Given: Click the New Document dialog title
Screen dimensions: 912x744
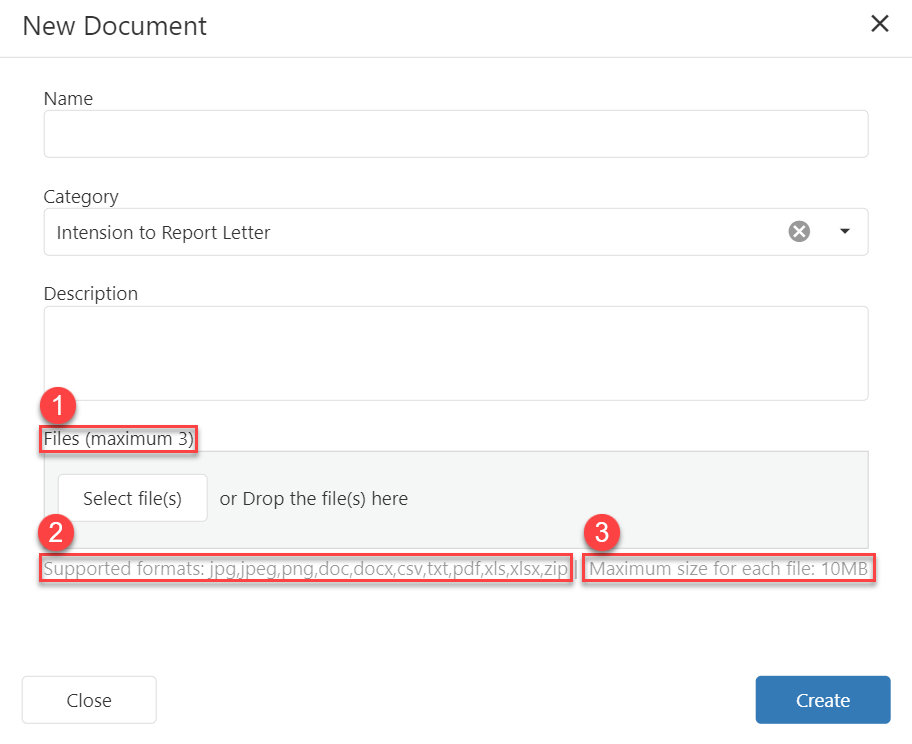Looking at the screenshot, I should point(114,26).
